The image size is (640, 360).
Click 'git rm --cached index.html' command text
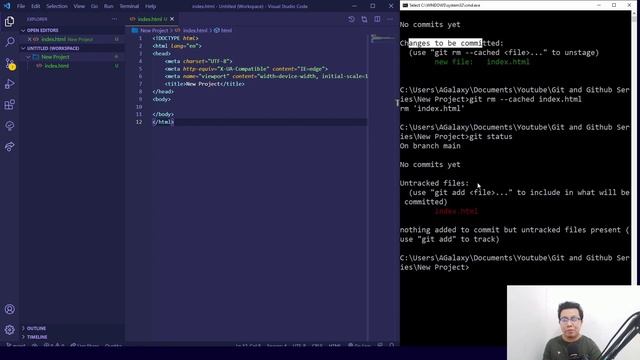525,99
